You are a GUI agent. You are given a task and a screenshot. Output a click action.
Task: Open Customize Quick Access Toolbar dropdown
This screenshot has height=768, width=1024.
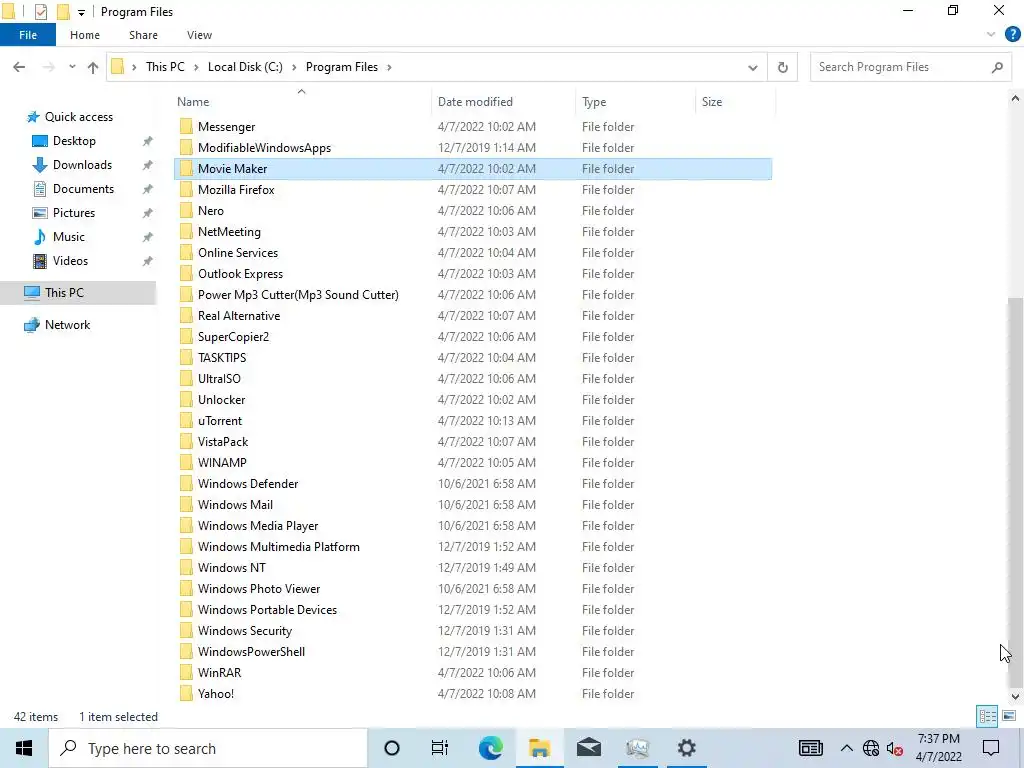[81, 12]
